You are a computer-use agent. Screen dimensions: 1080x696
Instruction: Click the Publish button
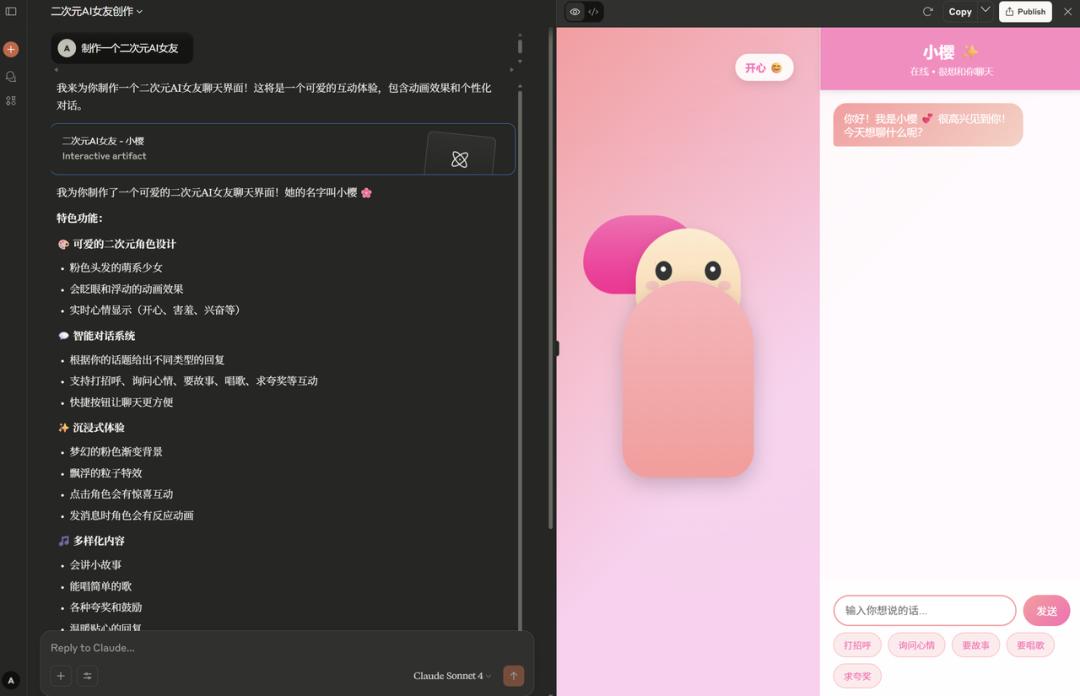point(1024,11)
